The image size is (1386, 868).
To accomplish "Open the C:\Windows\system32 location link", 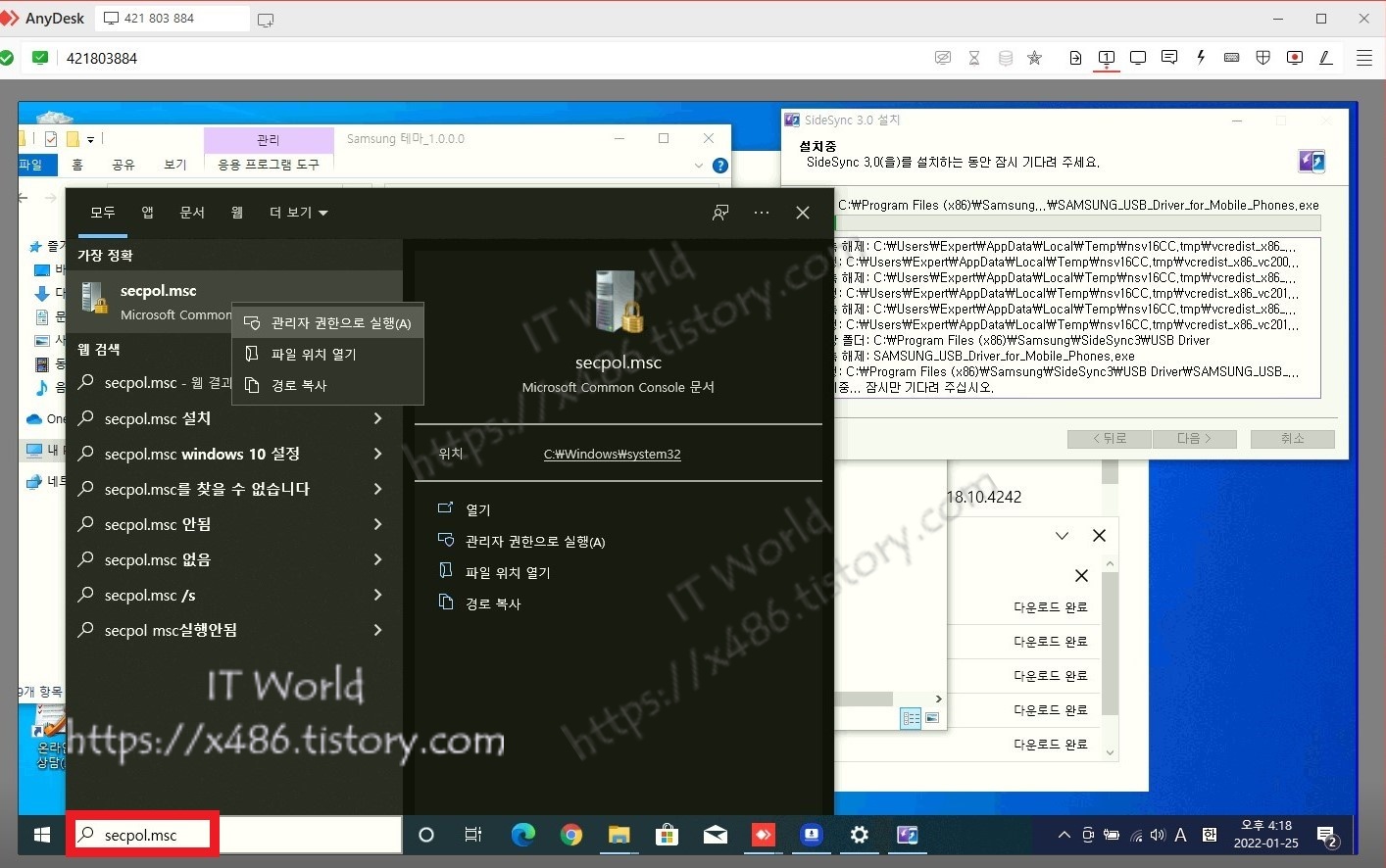I will click(x=612, y=454).
